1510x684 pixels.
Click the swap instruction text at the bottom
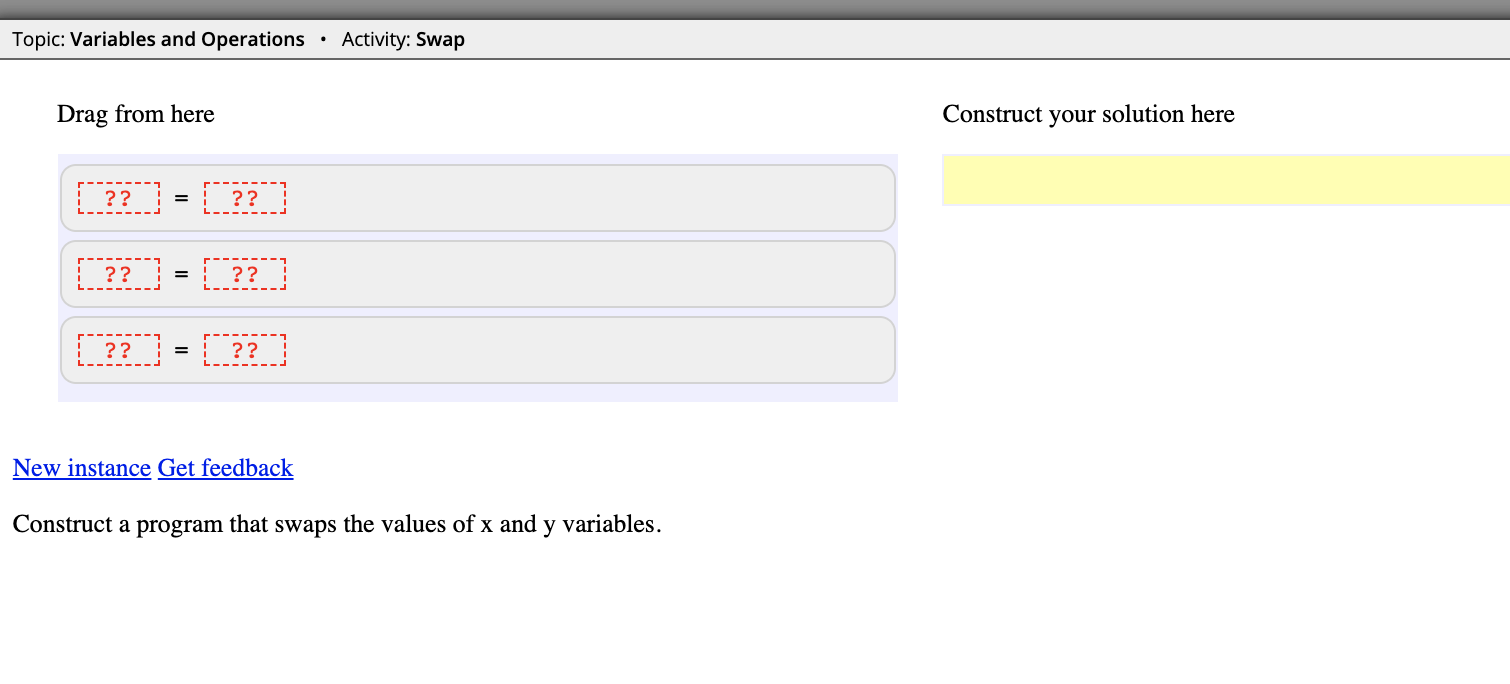pos(335,524)
